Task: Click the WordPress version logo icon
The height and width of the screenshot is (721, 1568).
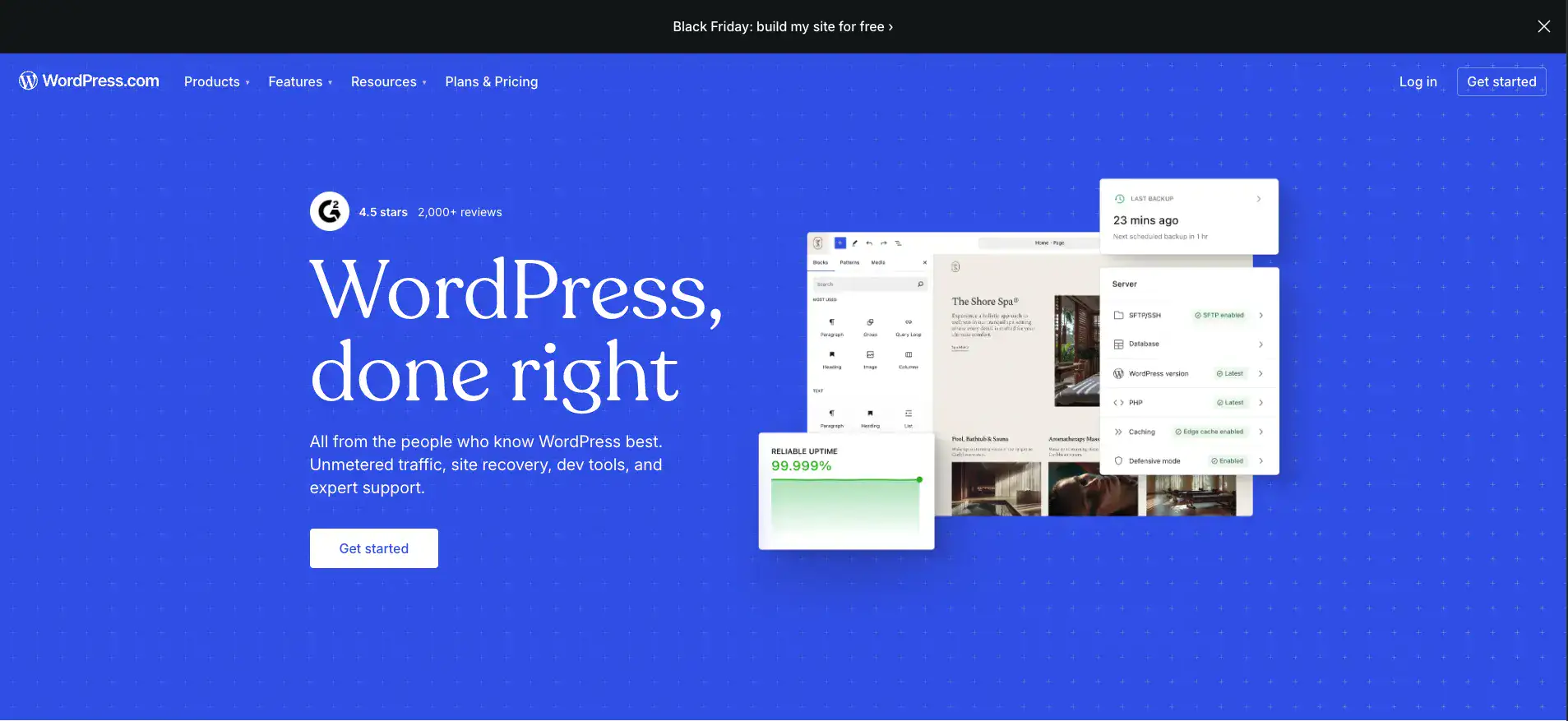Action: (1118, 373)
